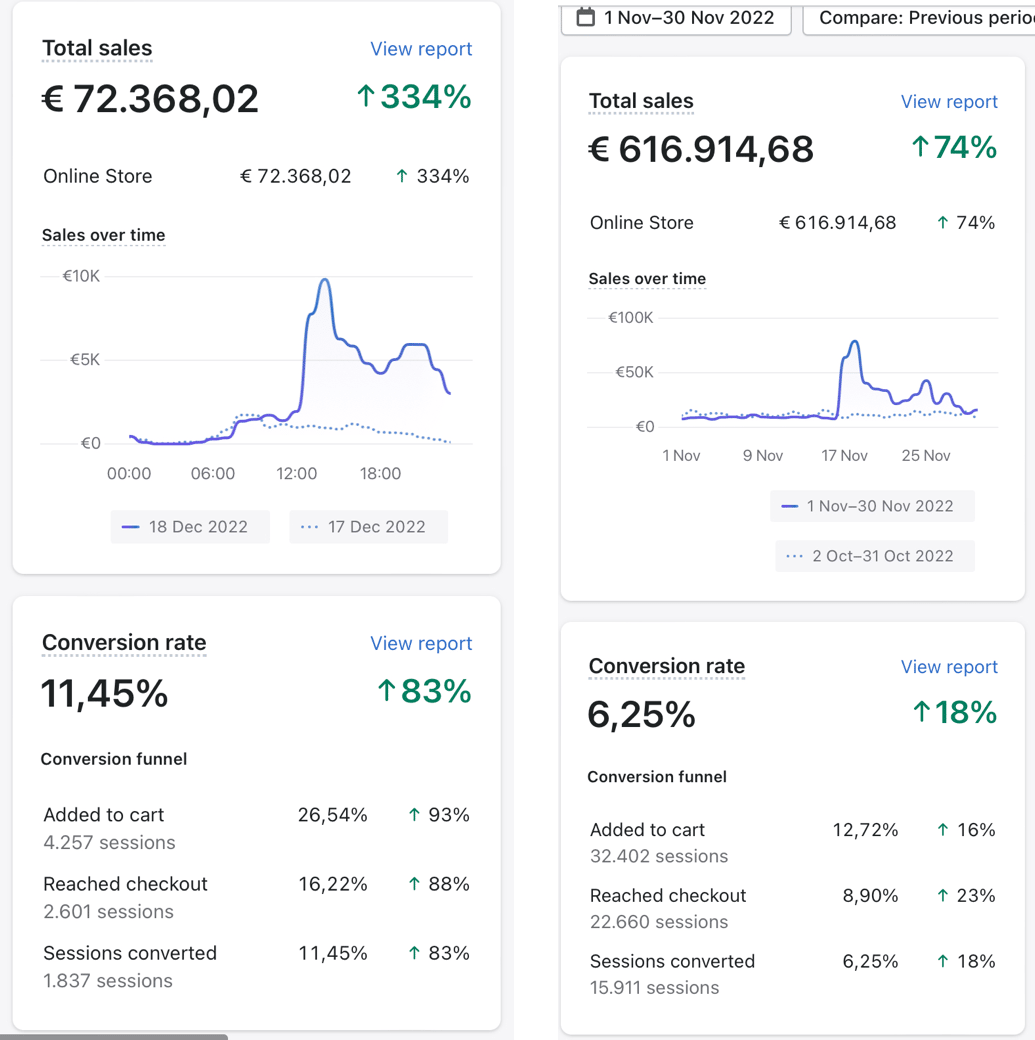Click the up arrow beside 83% conversion headline

pyautogui.click(x=386, y=691)
